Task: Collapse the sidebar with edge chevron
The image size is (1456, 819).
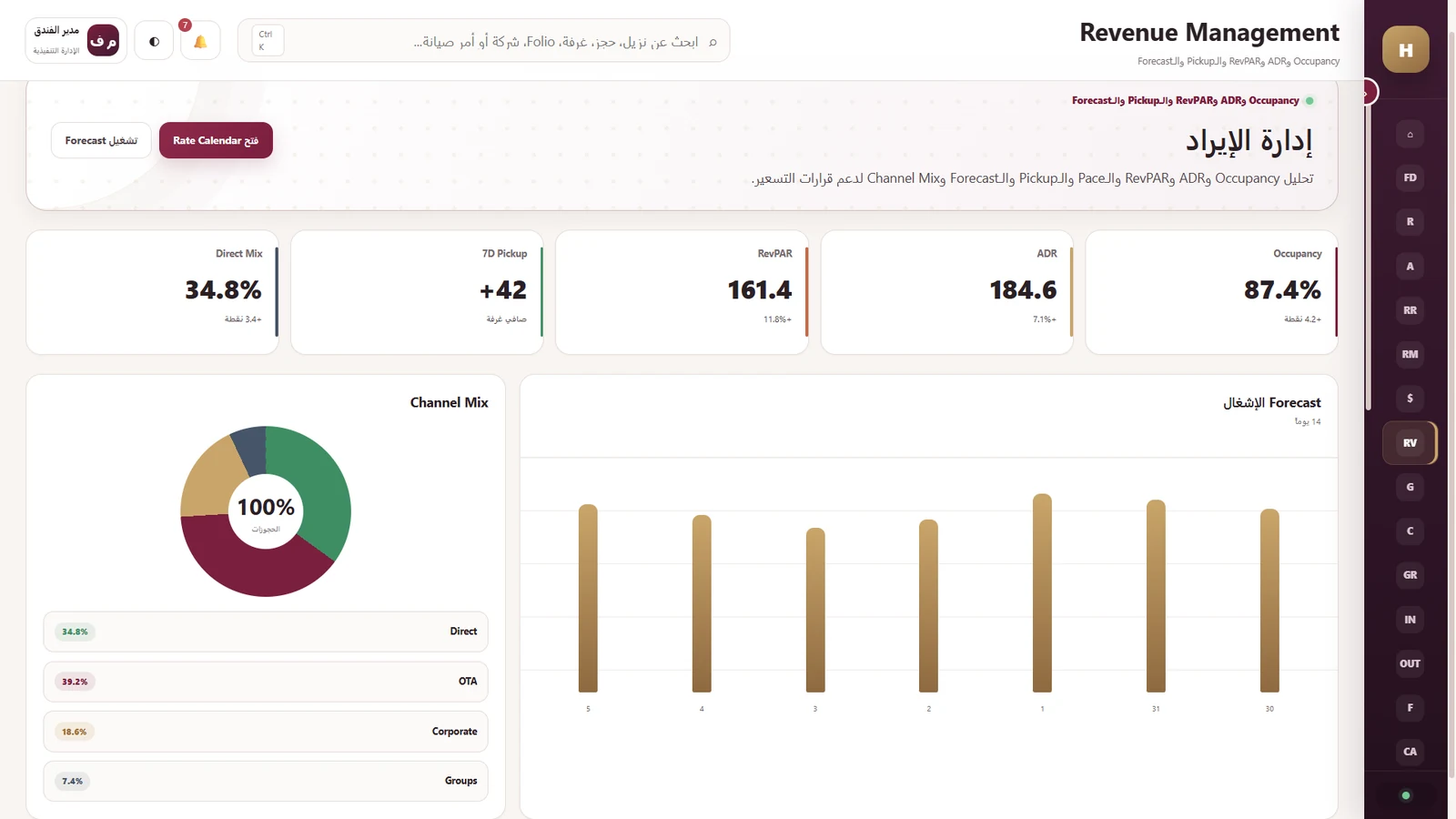Action: pos(1367,93)
